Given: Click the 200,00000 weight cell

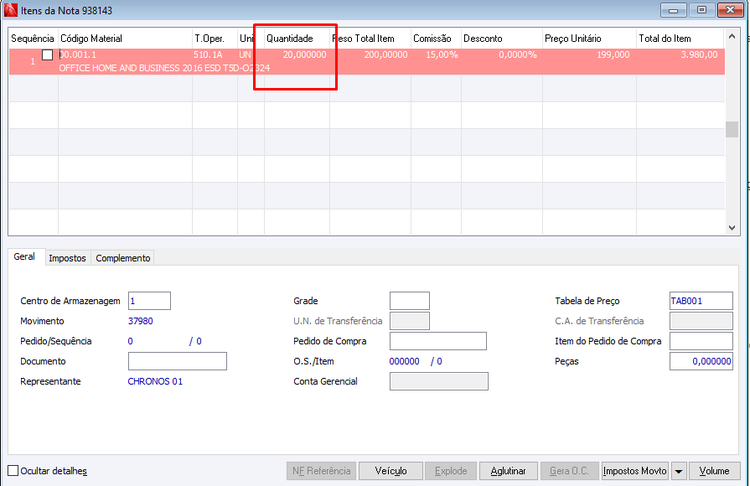Looking at the screenshot, I should tap(386, 55).
